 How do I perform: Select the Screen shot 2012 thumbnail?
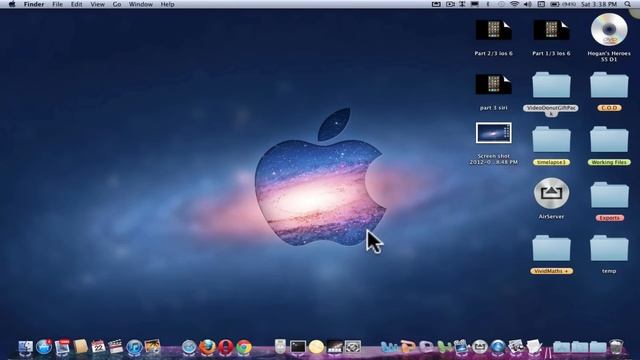tap(493, 143)
